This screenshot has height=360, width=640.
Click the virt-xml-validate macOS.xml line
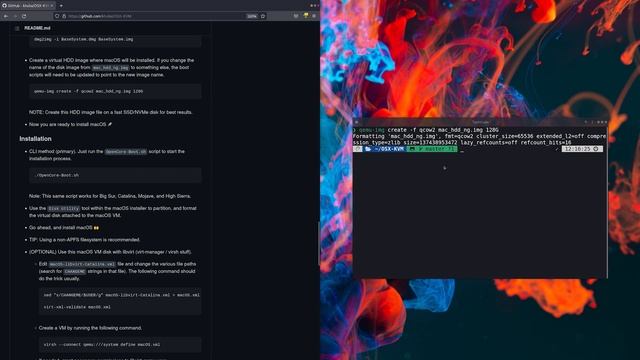tap(77, 307)
